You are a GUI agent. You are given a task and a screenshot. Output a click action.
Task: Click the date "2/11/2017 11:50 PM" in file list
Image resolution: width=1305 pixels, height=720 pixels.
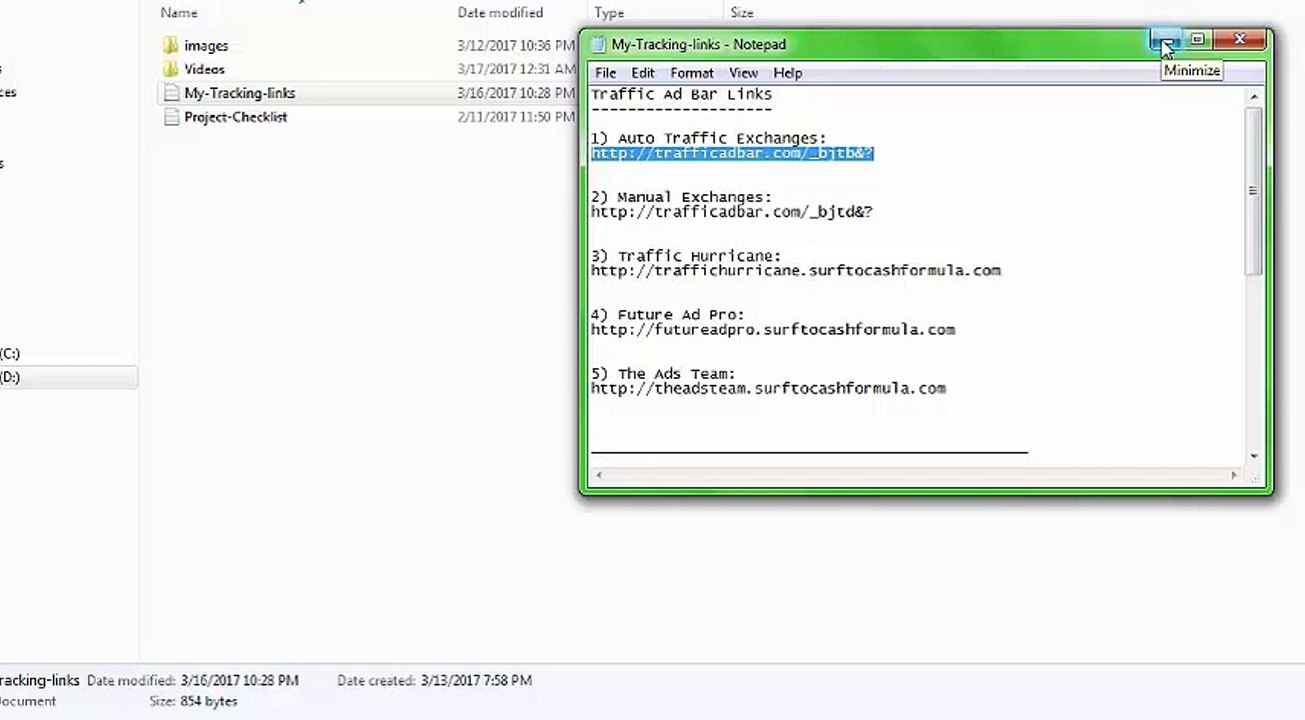tap(517, 117)
